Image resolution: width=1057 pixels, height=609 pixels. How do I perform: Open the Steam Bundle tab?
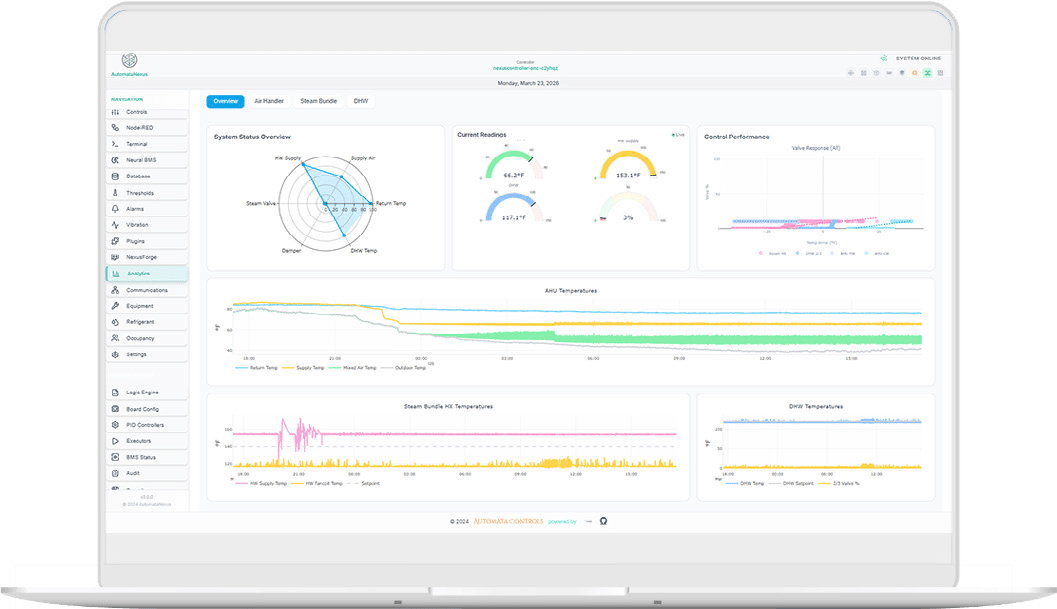(x=318, y=100)
